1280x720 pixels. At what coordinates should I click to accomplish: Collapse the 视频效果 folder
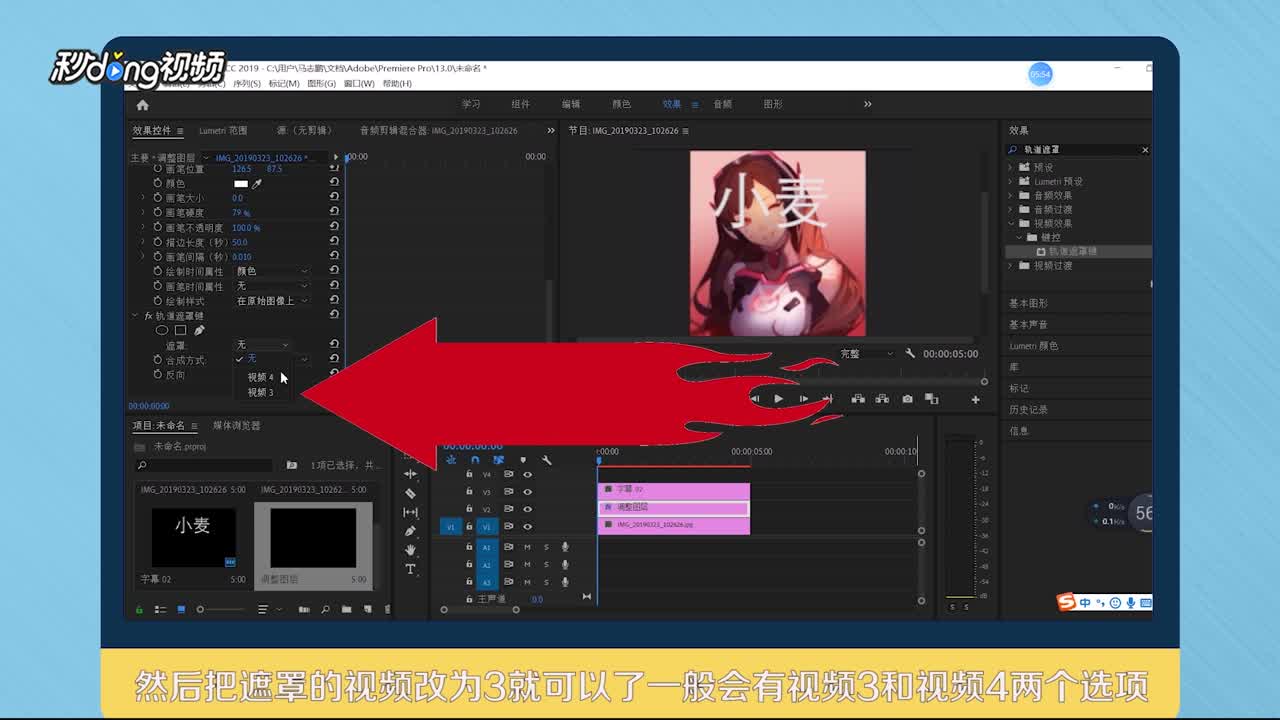[1010, 224]
